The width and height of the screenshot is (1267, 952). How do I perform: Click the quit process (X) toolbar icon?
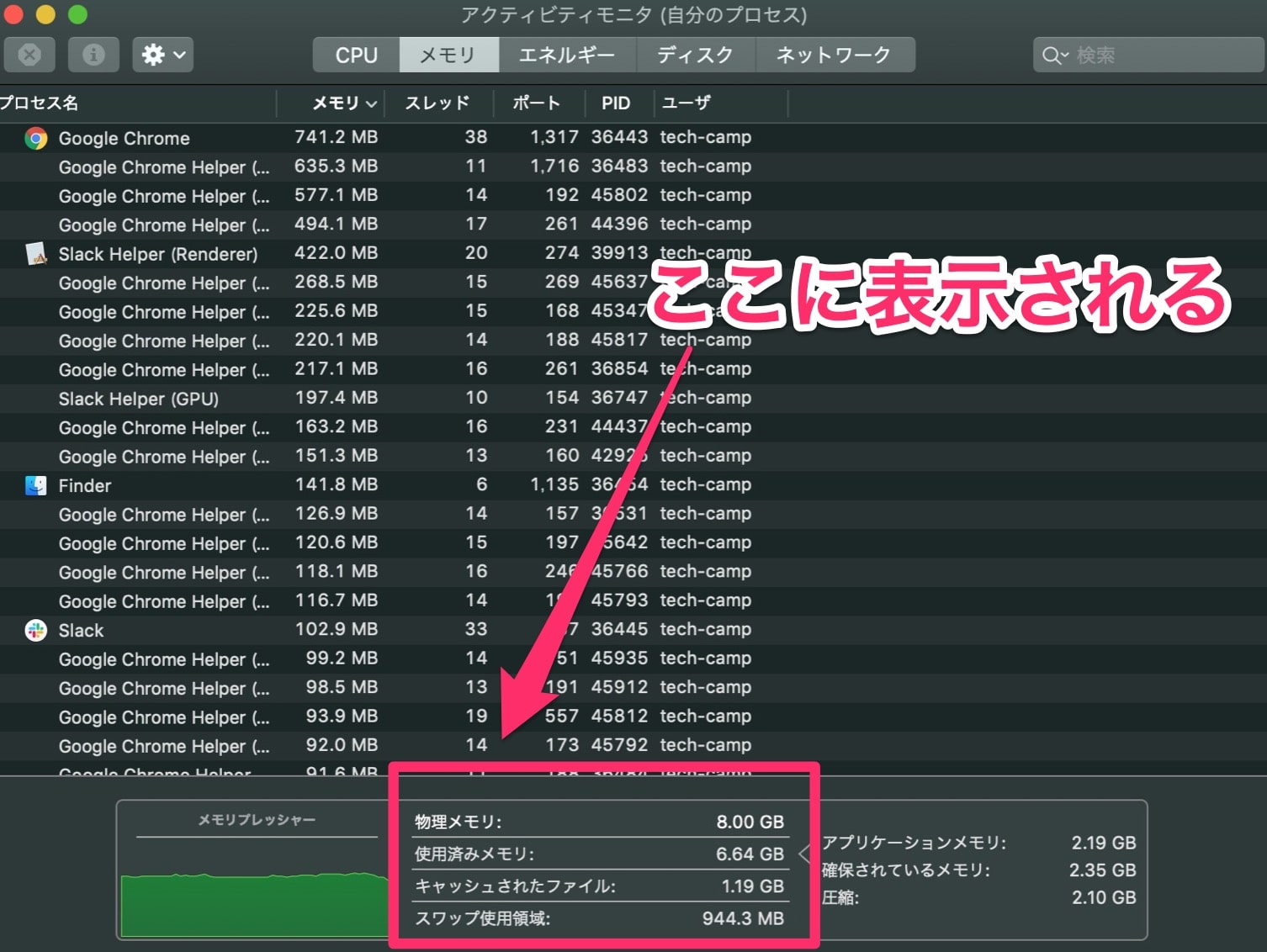(x=29, y=54)
